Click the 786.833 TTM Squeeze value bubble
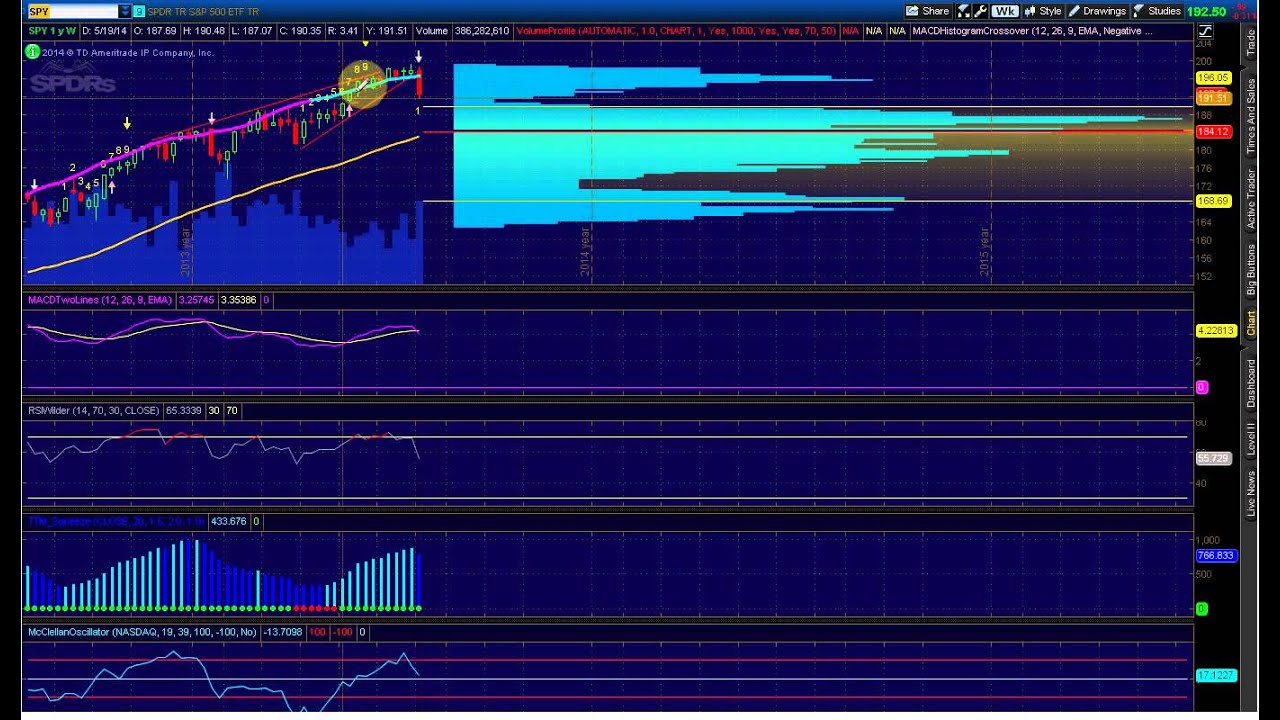 pyautogui.click(x=1216, y=555)
